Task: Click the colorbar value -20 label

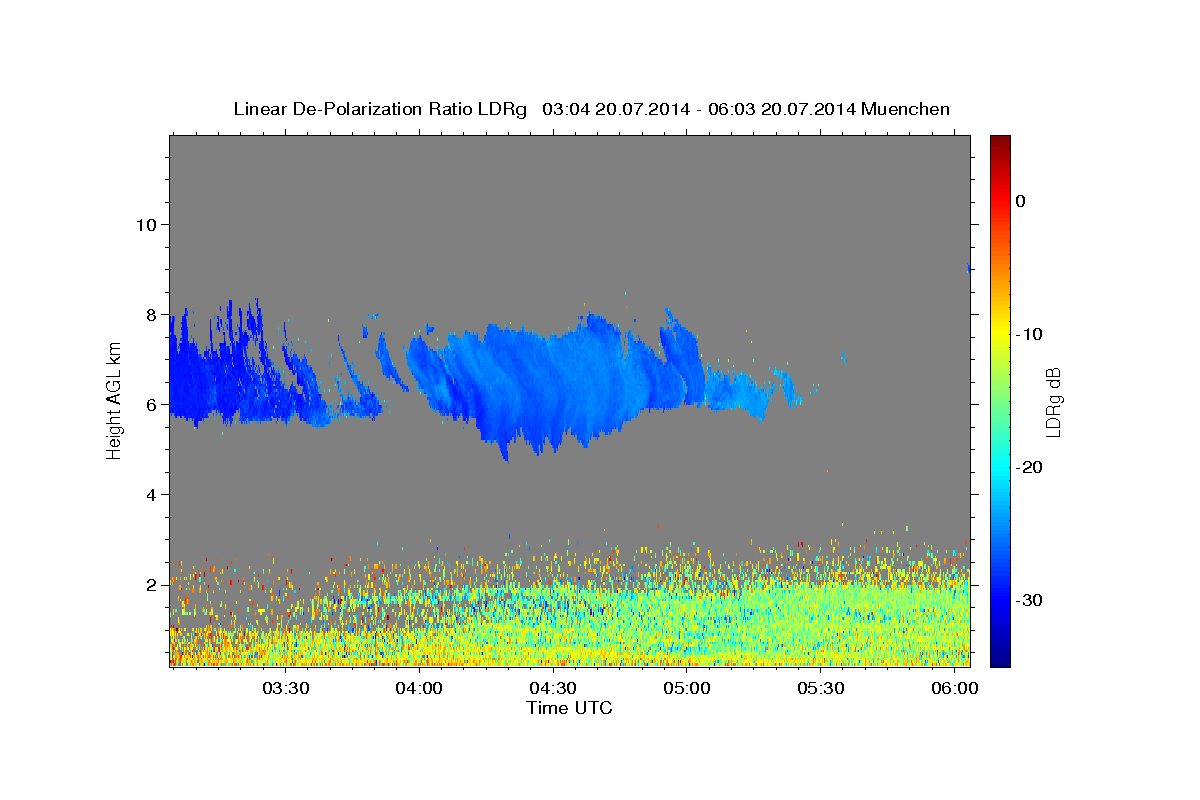Action: 1031,467
